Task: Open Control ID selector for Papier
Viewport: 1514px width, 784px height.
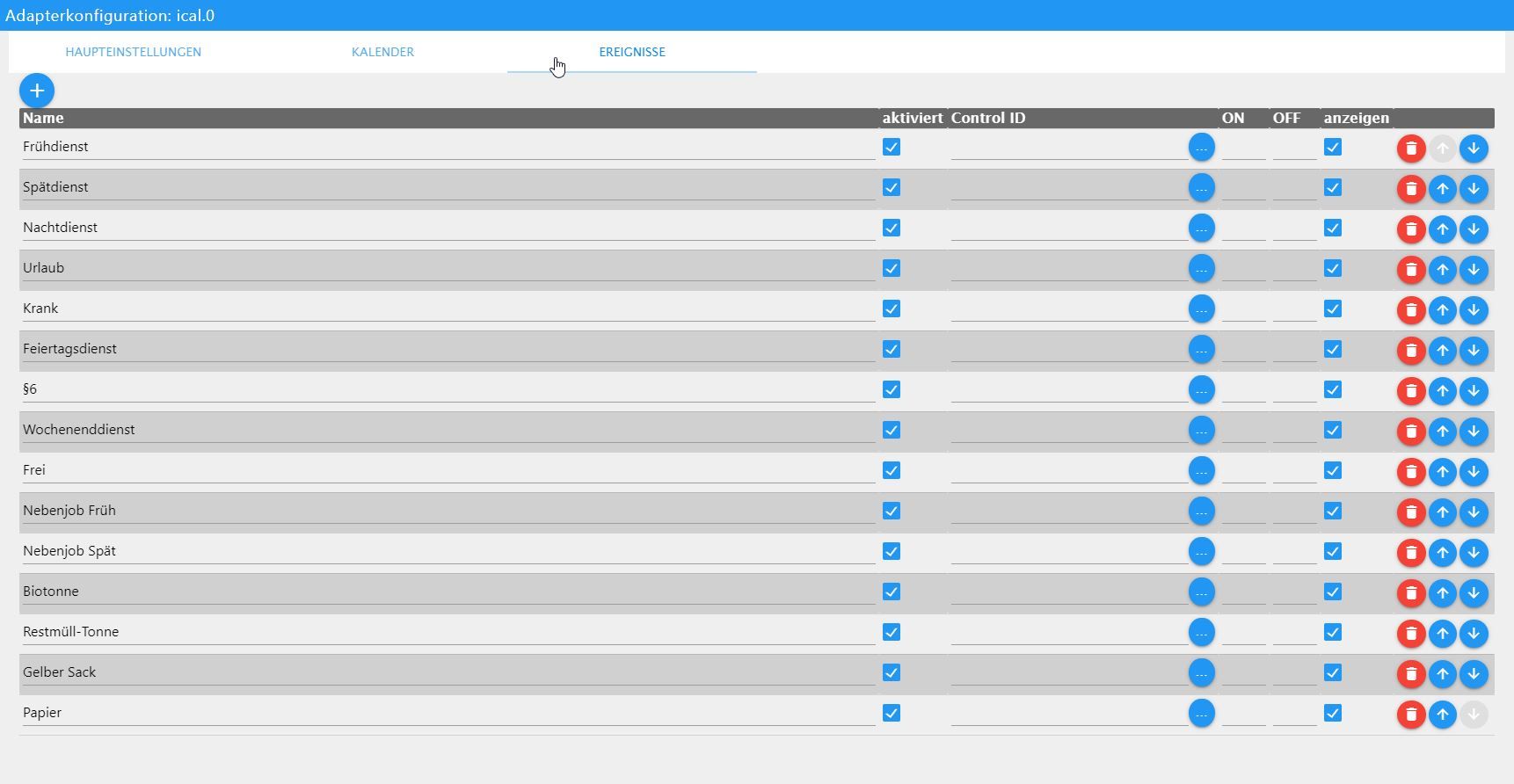Action: coord(1202,713)
